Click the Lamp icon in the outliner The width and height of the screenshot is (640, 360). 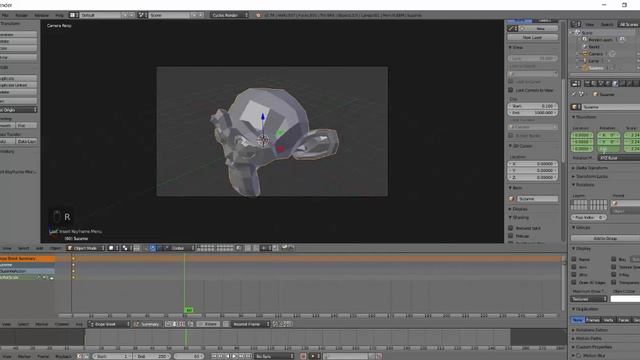pyautogui.click(x=584, y=61)
